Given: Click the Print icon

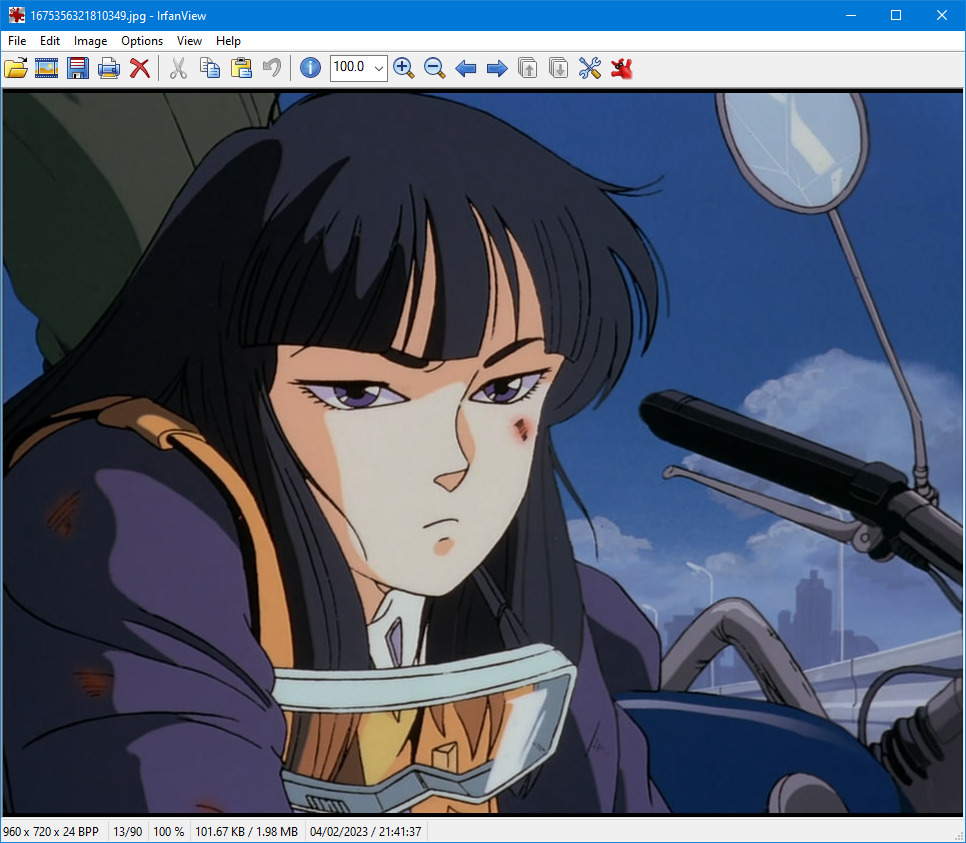Looking at the screenshot, I should [x=108, y=68].
